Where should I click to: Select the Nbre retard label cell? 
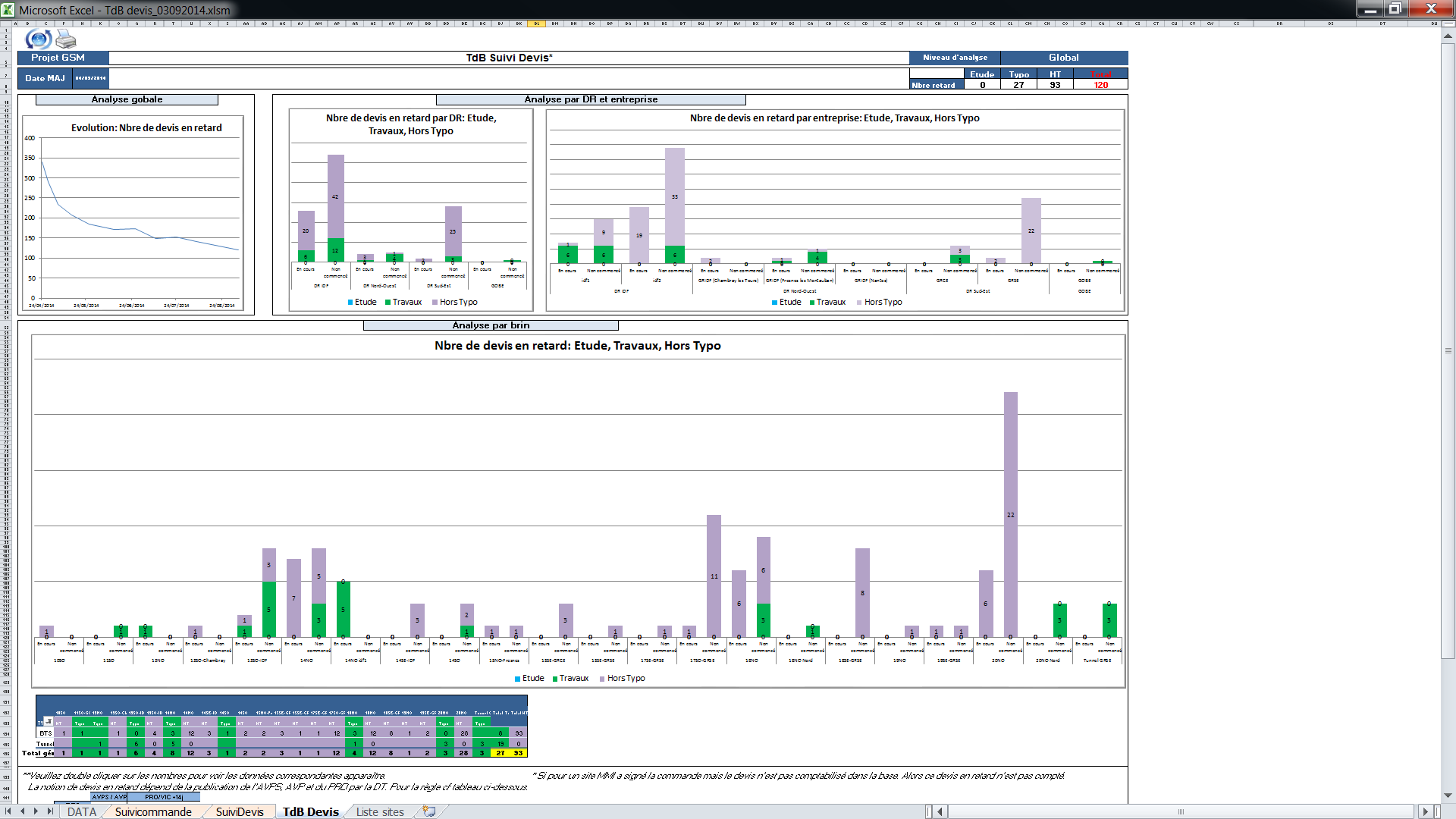click(937, 85)
